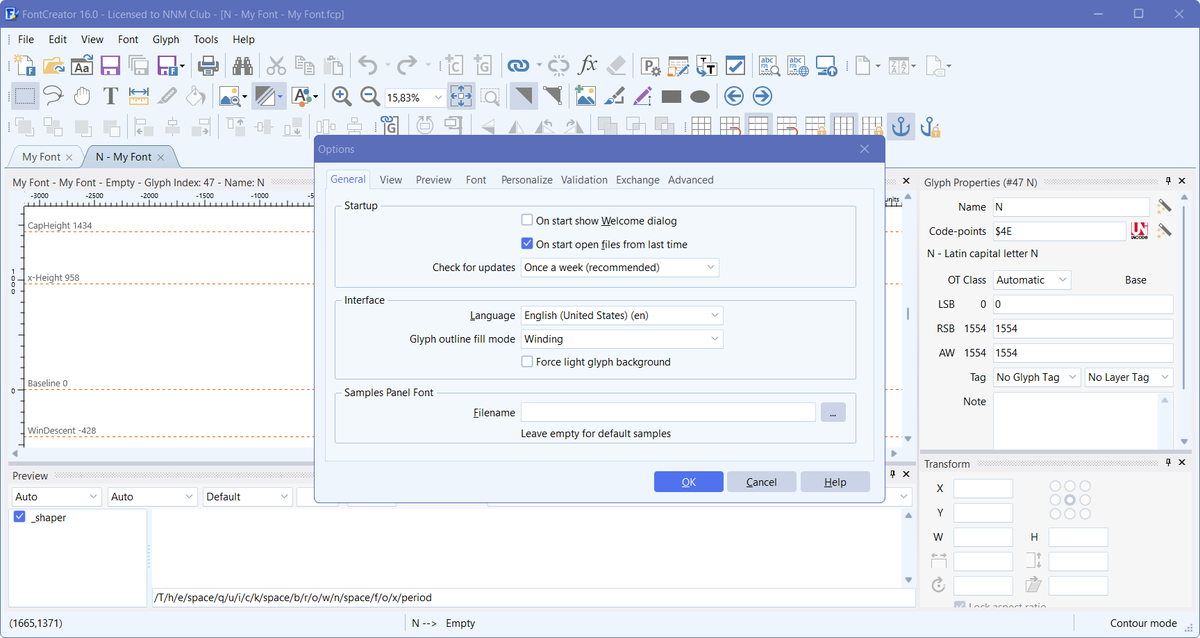This screenshot has height=638, width=1200.
Task: Click the Next glyph right arrow icon
Action: (x=762, y=96)
